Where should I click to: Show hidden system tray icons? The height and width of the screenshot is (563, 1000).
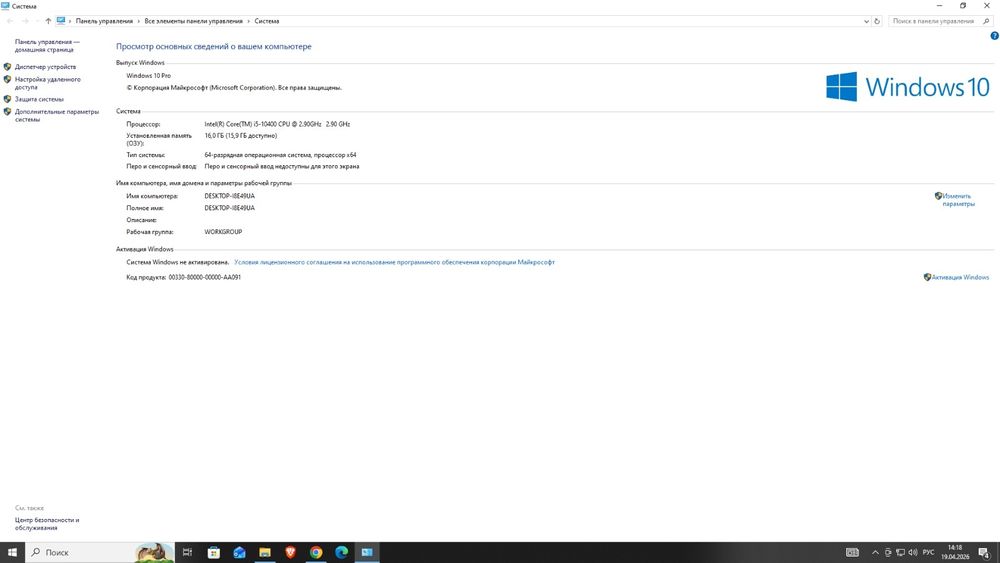[875, 552]
